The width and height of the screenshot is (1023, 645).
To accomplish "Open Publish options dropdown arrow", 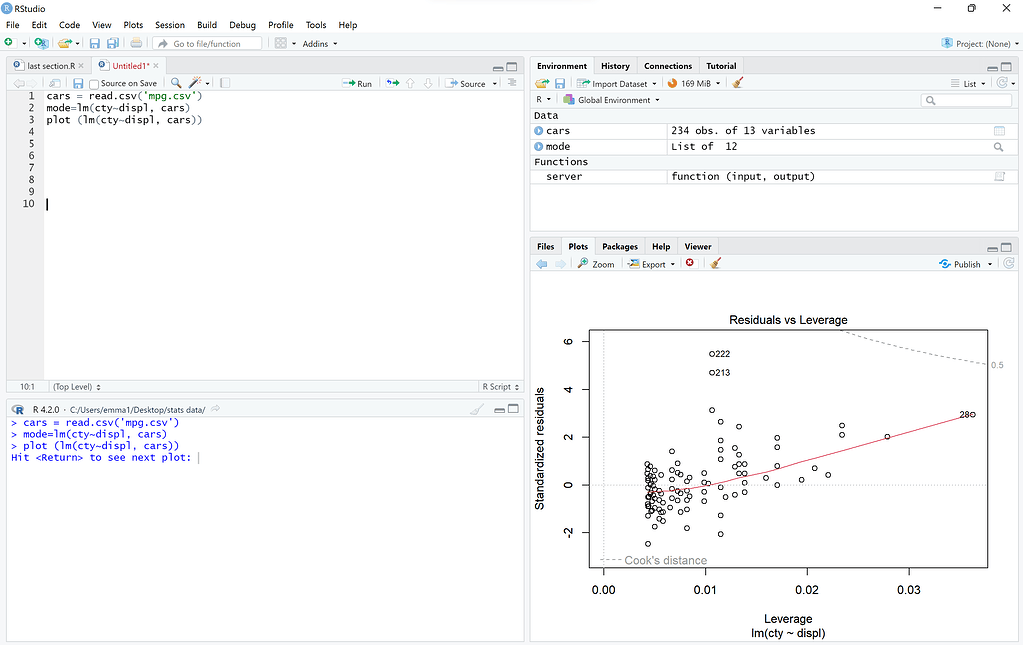I will coord(990,264).
